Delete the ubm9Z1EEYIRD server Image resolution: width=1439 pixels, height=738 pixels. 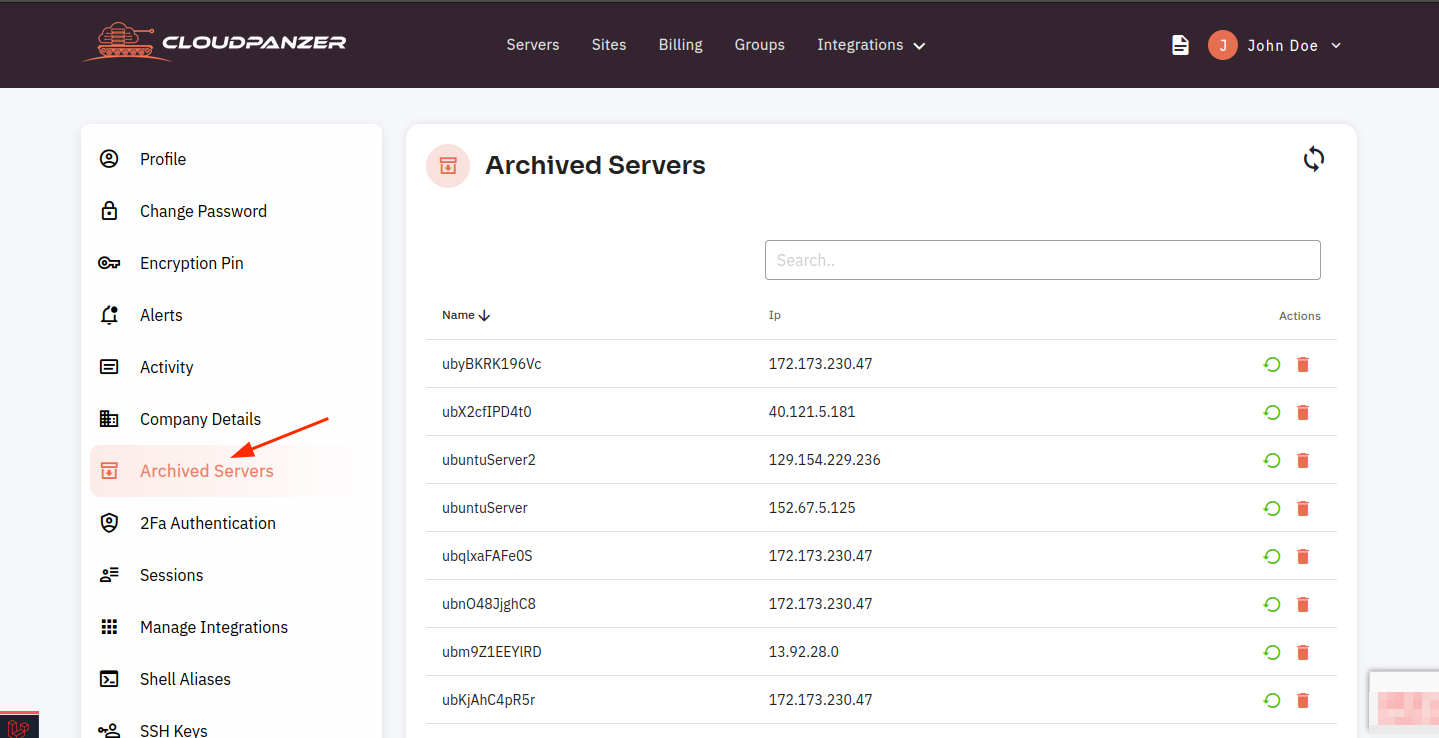tap(1303, 652)
